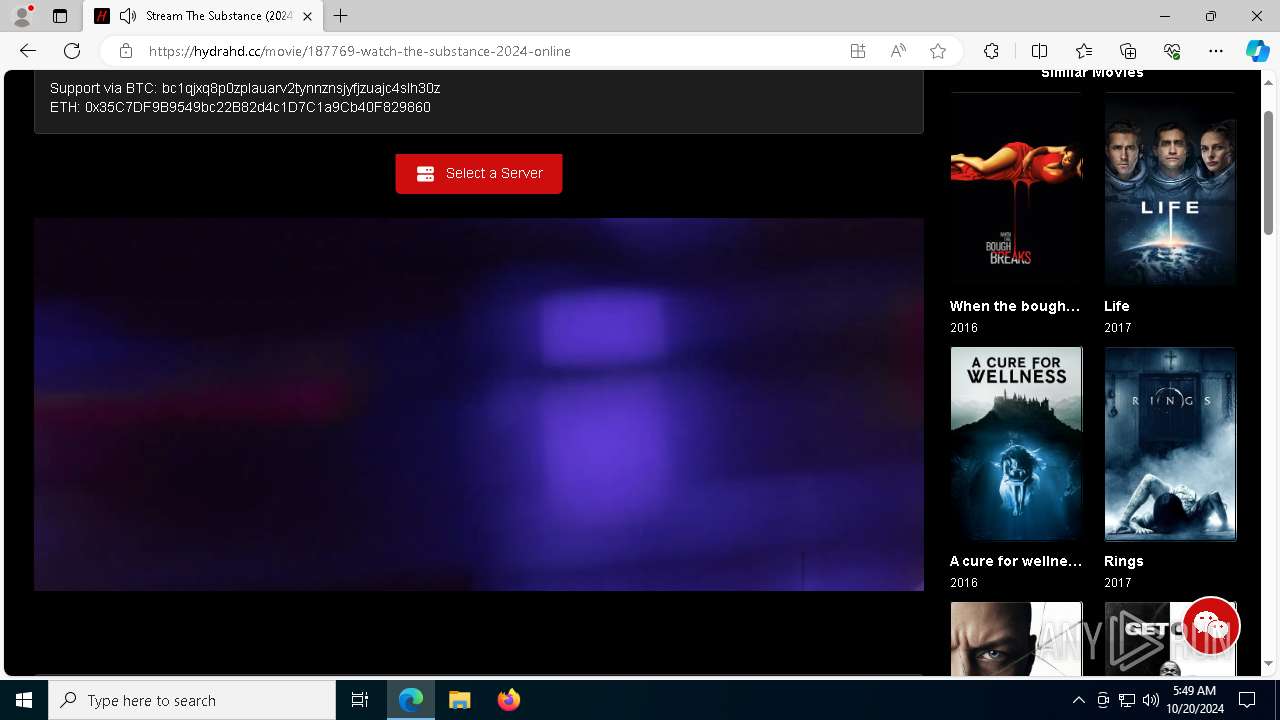Click the blurred video player area

(x=479, y=404)
